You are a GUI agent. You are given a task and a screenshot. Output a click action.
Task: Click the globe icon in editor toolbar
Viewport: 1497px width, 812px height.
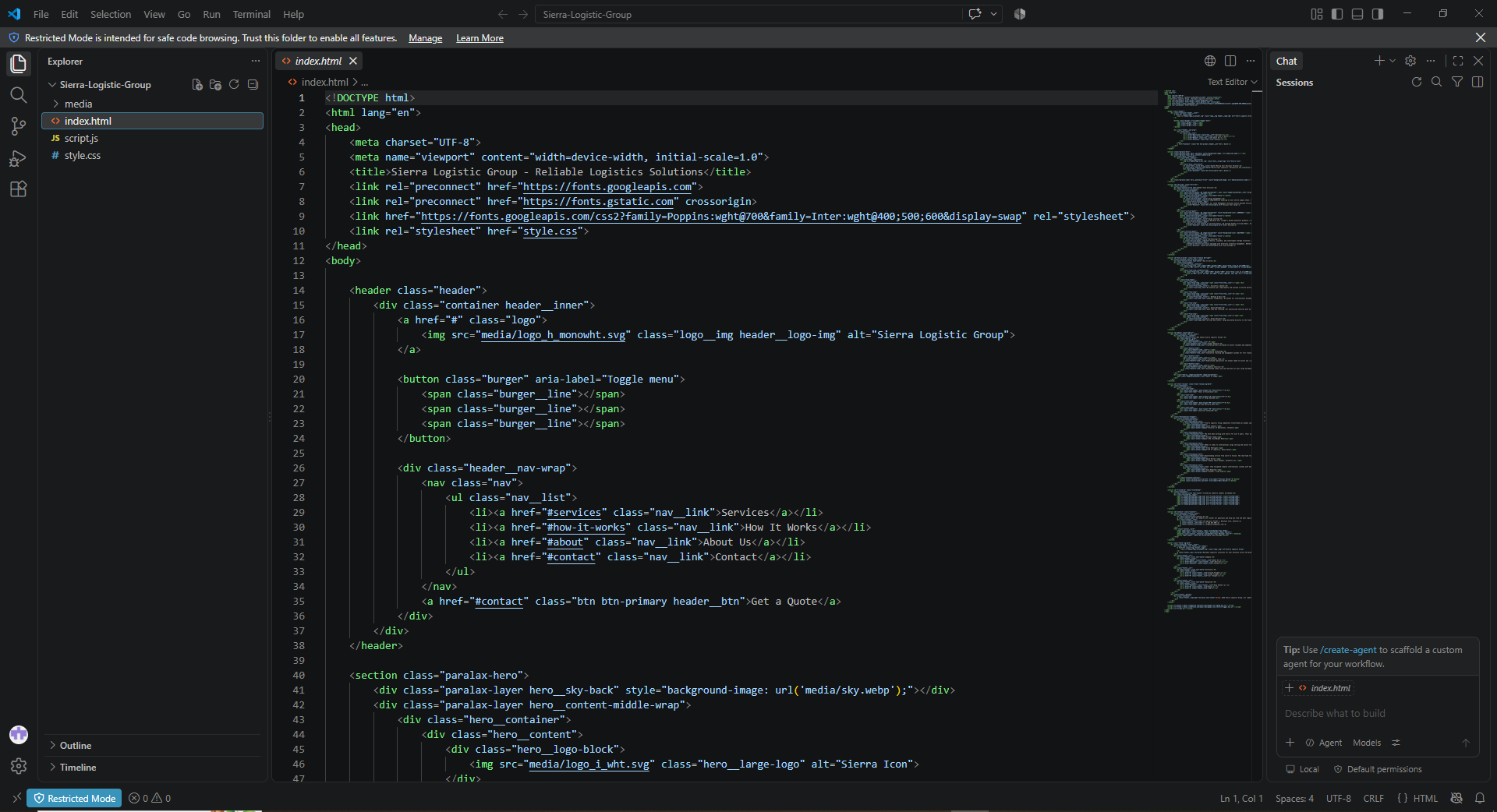pyautogui.click(x=1210, y=61)
